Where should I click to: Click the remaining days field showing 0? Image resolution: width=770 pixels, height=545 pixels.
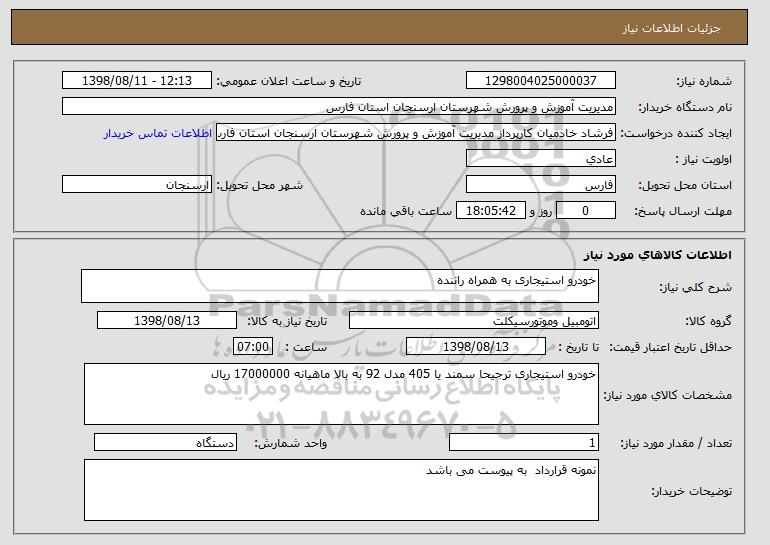pyautogui.click(x=585, y=211)
